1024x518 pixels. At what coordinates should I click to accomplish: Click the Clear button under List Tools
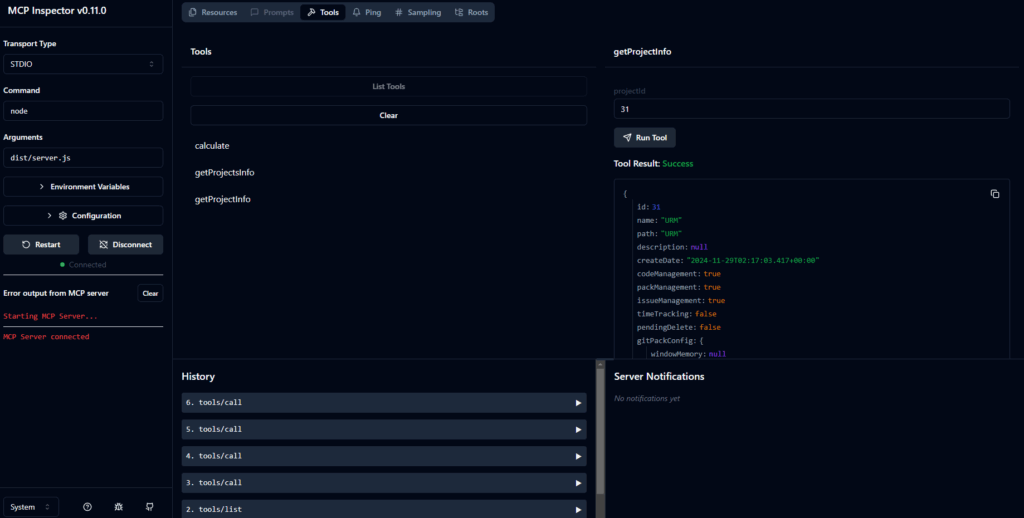coord(389,115)
